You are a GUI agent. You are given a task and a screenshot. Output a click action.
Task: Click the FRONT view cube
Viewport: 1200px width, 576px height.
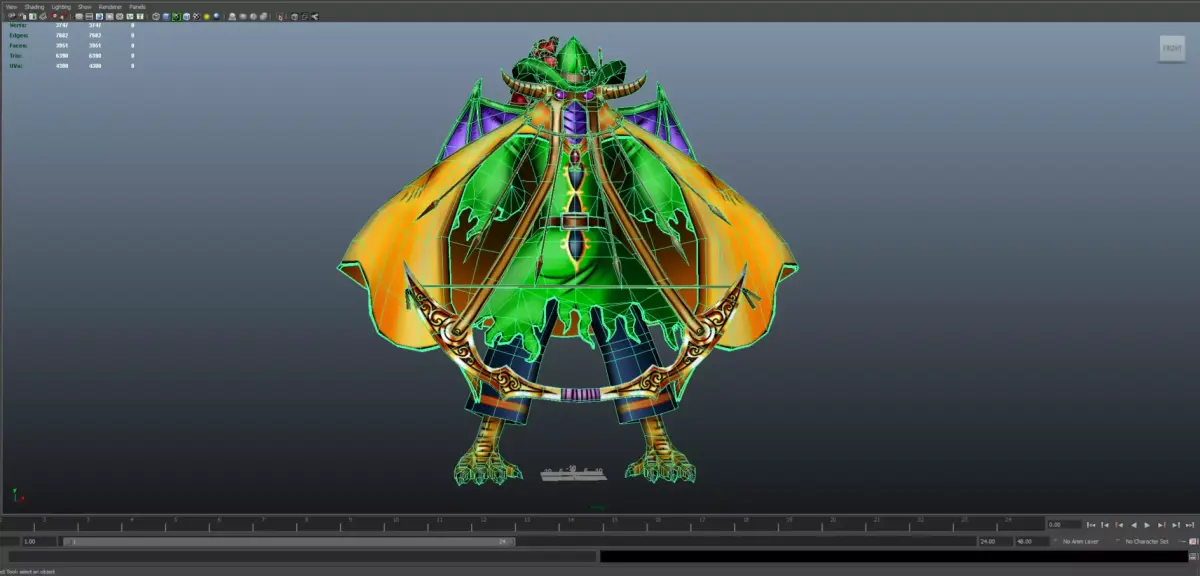tap(1171, 49)
